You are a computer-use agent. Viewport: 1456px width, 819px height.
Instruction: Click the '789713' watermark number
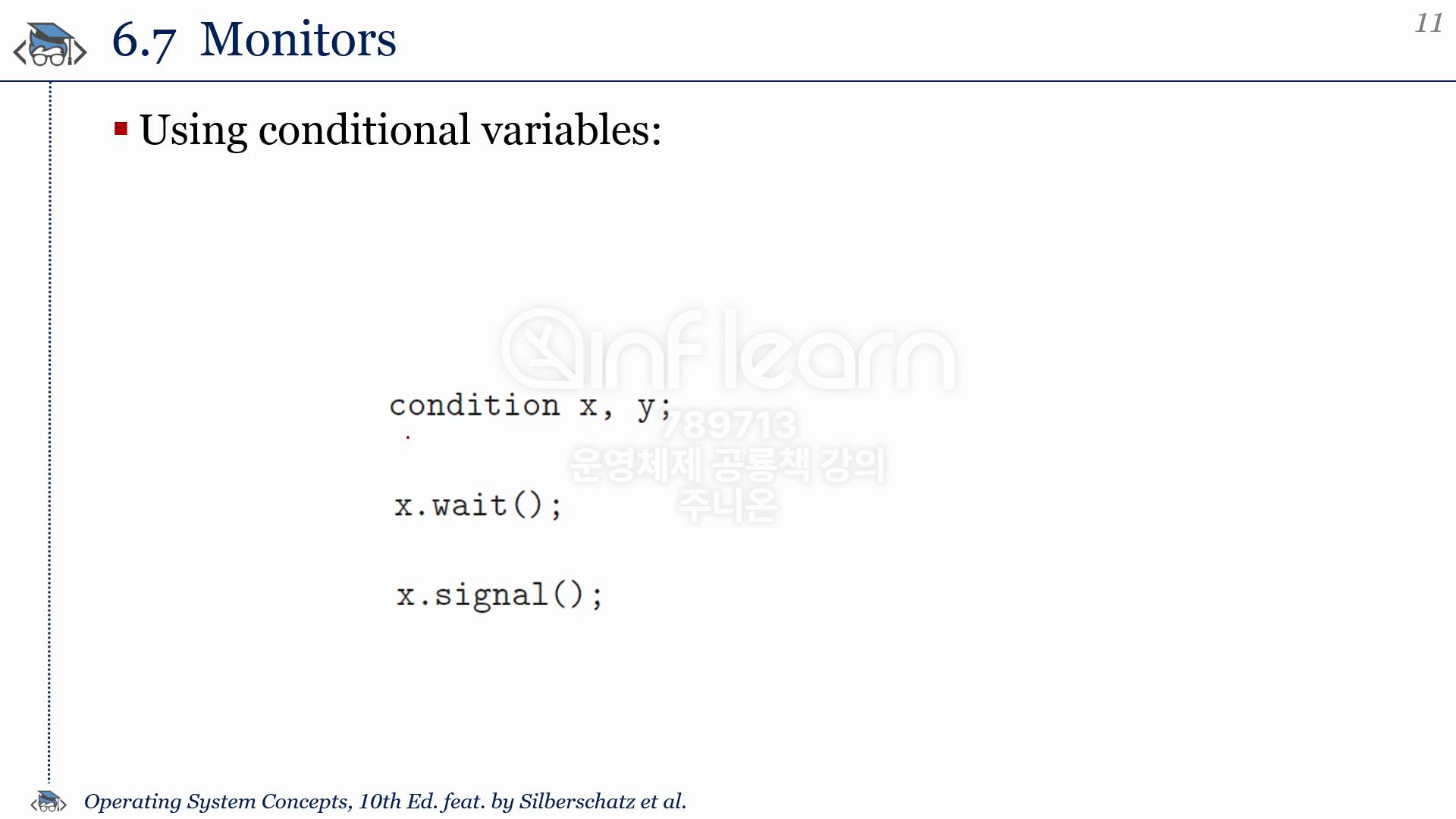[x=728, y=425]
